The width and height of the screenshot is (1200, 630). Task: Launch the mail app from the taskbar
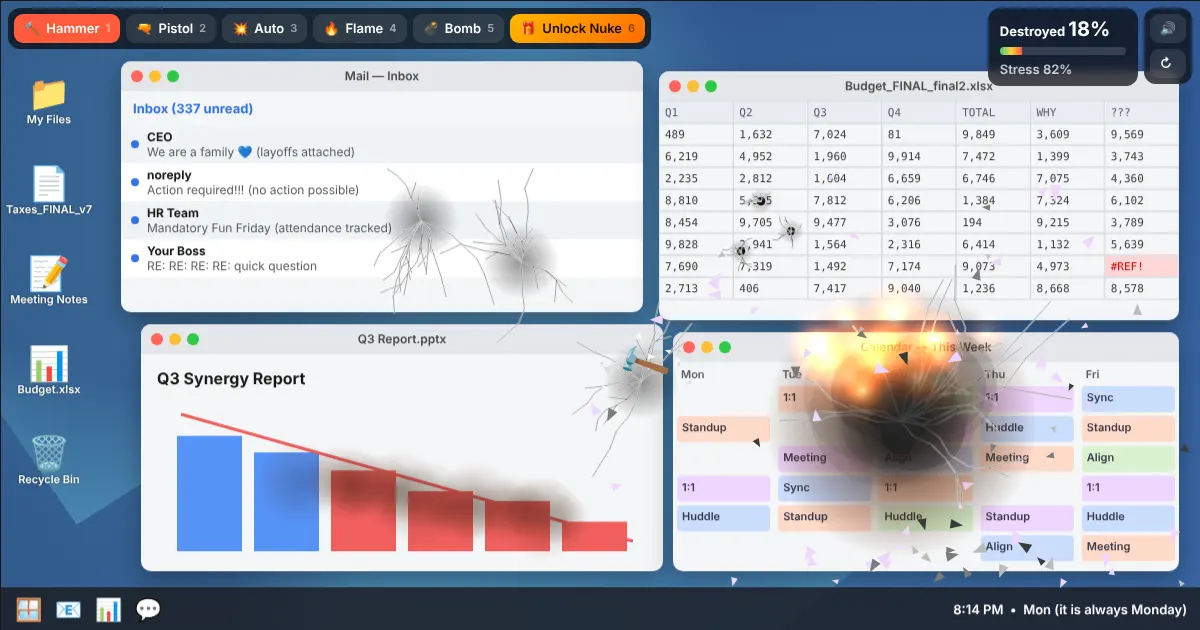[x=68, y=609]
